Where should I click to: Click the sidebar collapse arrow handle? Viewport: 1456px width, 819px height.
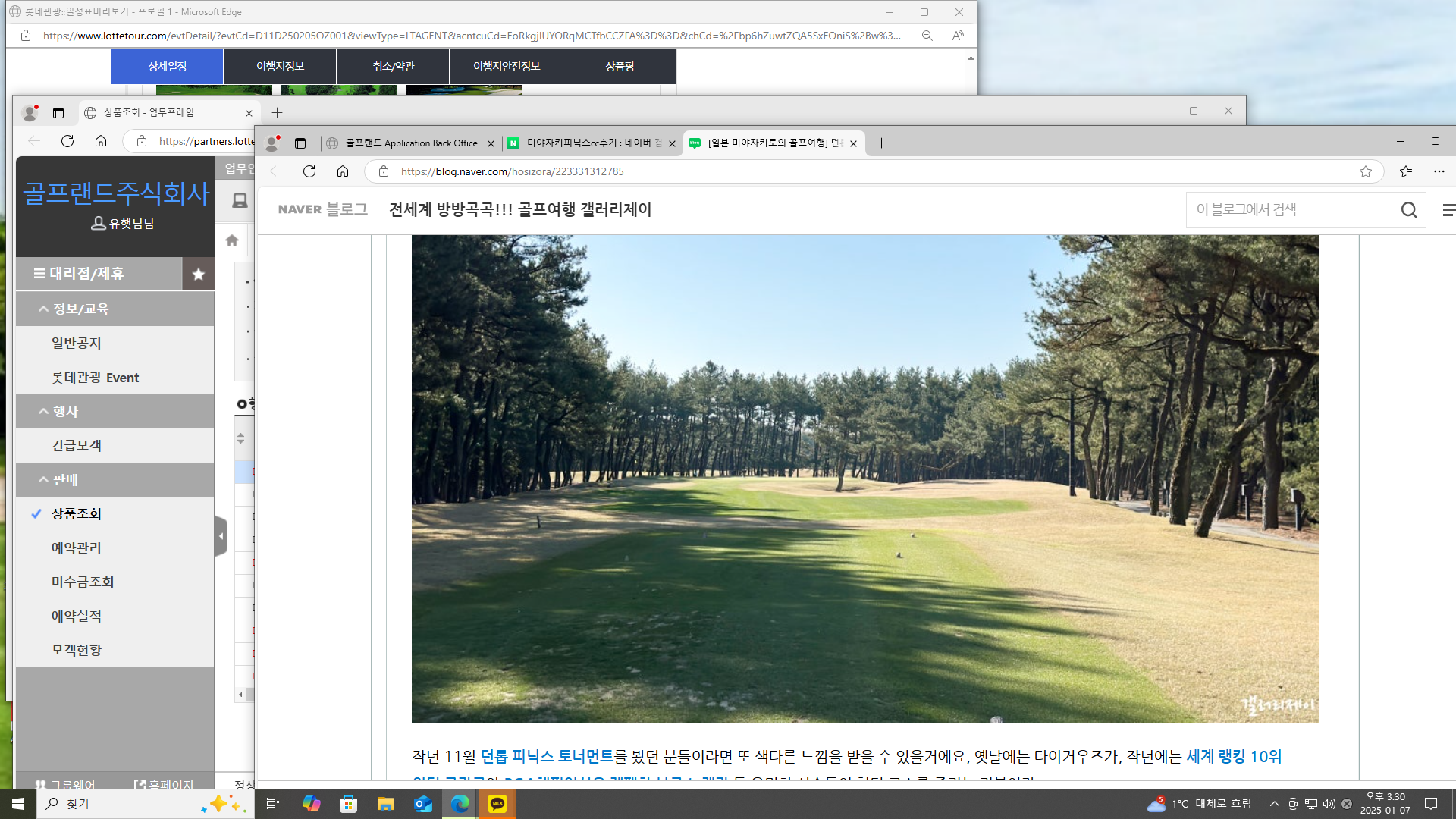coord(221,536)
